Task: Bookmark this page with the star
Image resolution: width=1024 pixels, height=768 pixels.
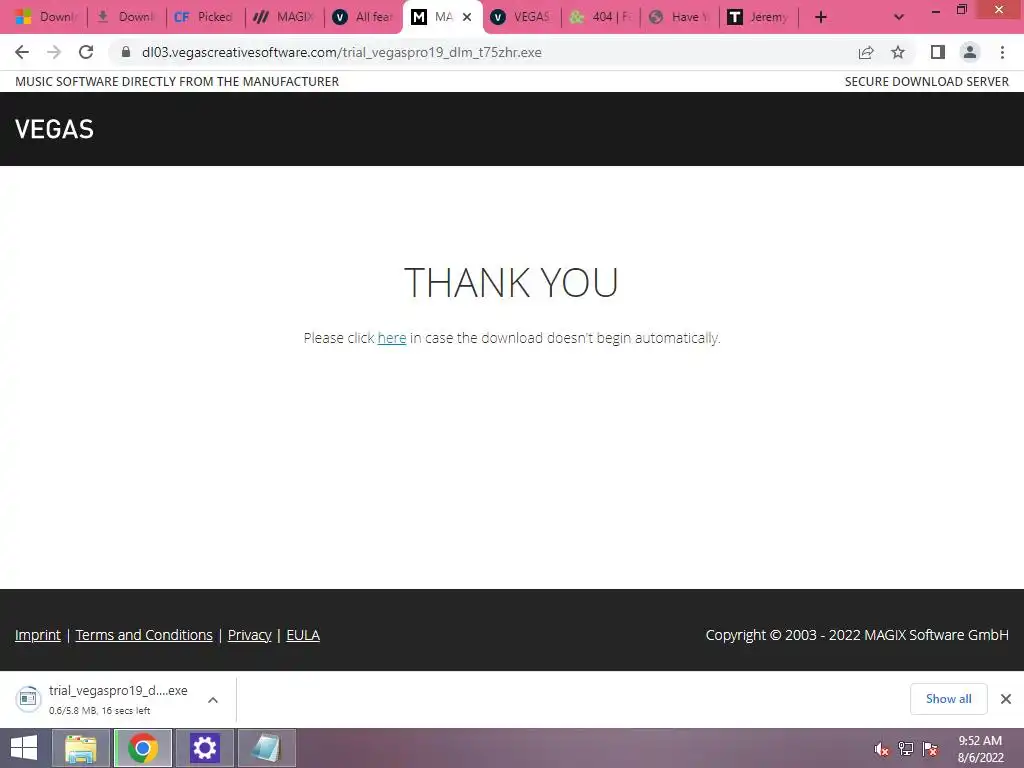Action: pos(898,52)
